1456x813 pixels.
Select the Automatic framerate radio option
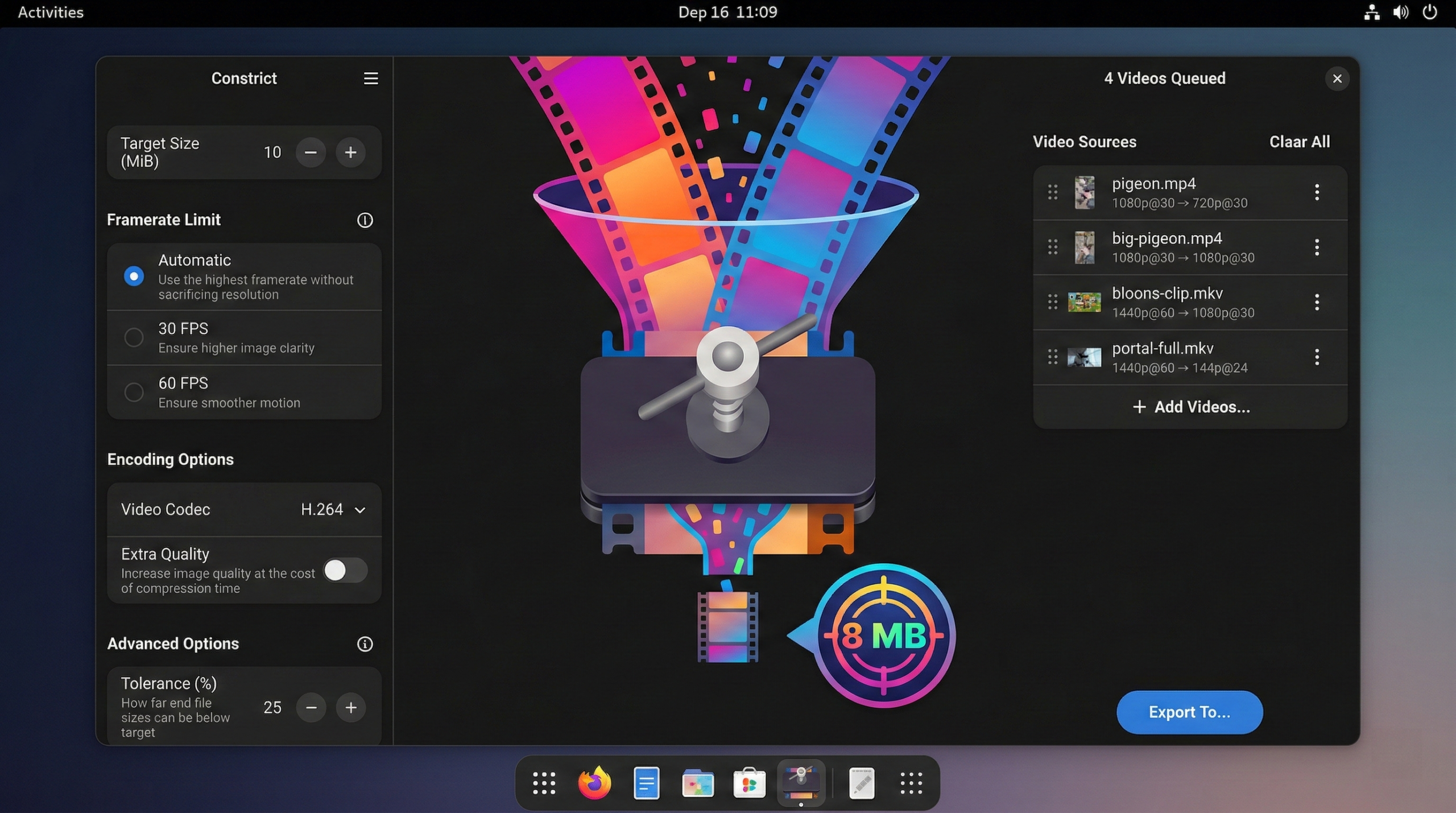point(134,276)
